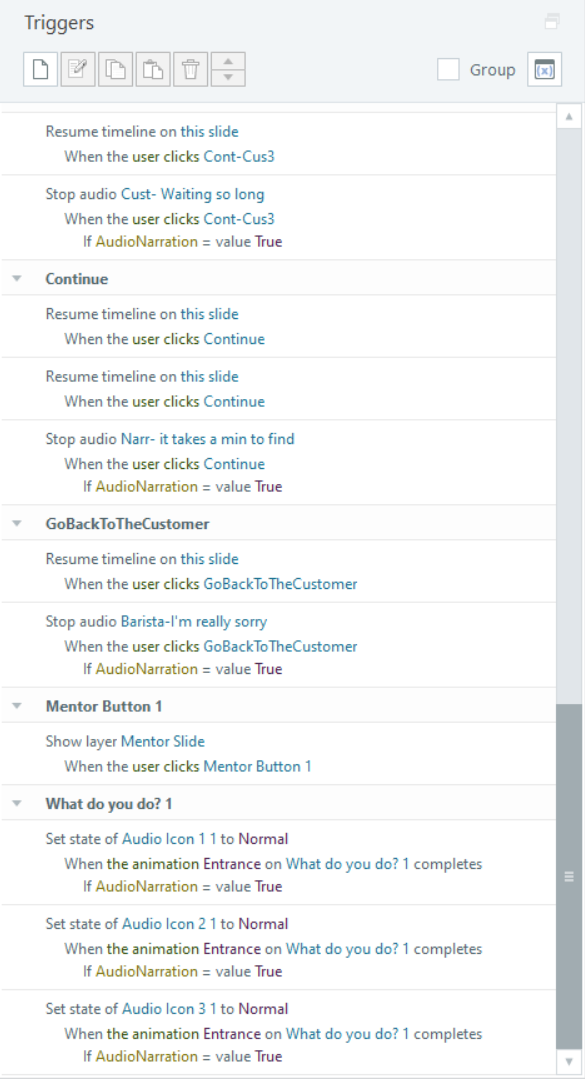
Task: Collapse the Continue trigger group
Action: 17,279
